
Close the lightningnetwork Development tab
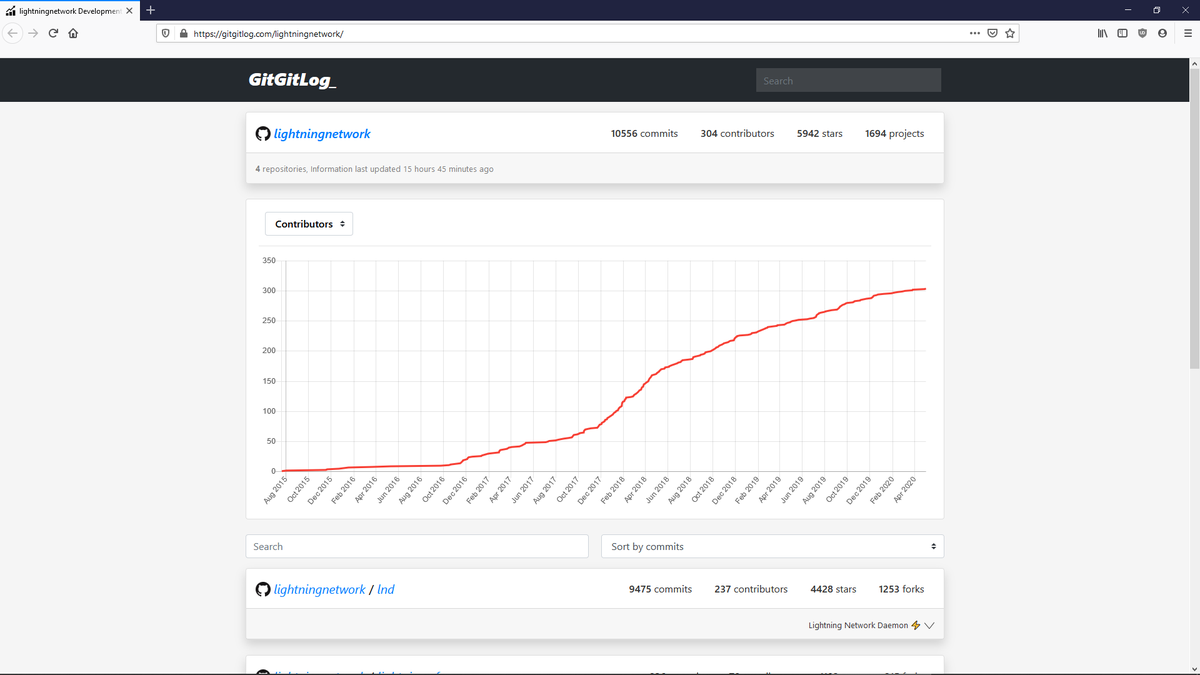tap(129, 10)
